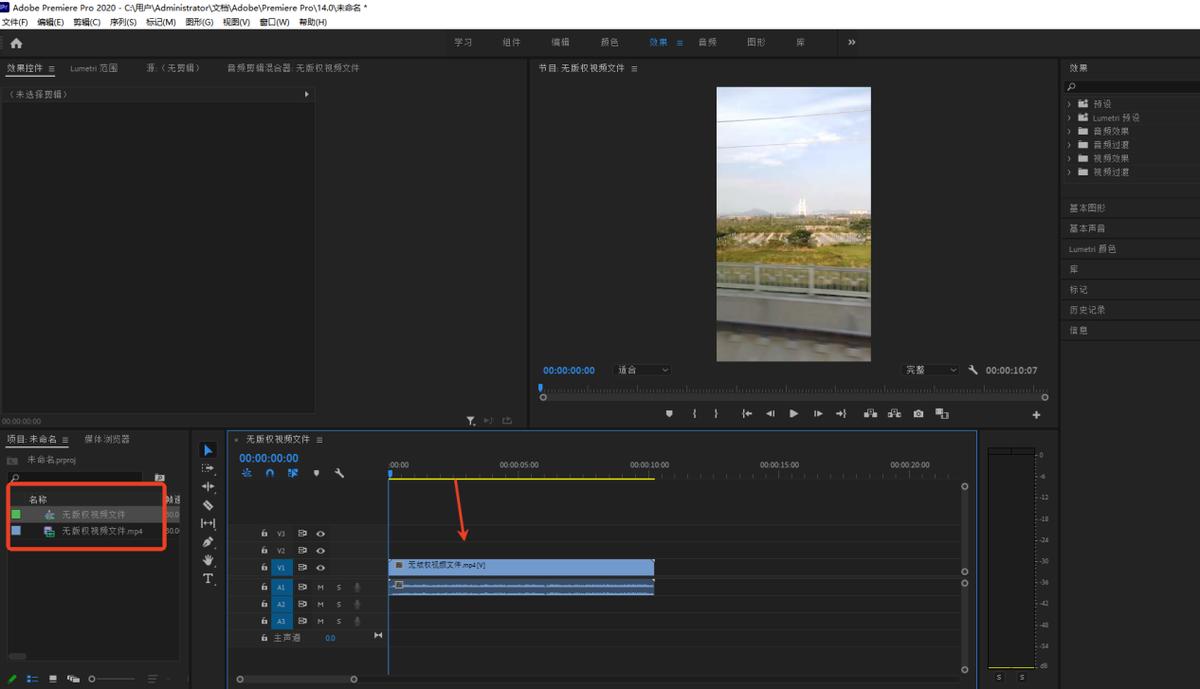This screenshot has height=689, width=1200.
Task: Click the home icon at top left
Action: (16, 43)
